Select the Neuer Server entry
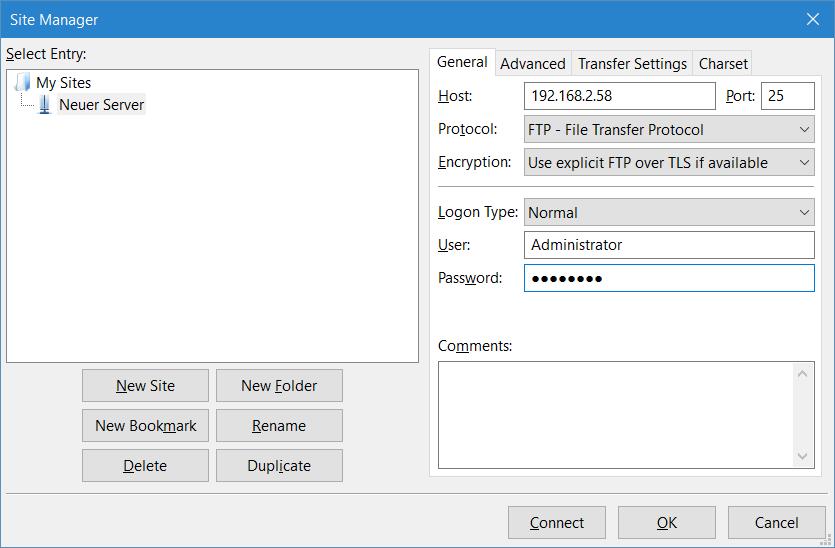835x548 pixels. click(x=101, y=104)
